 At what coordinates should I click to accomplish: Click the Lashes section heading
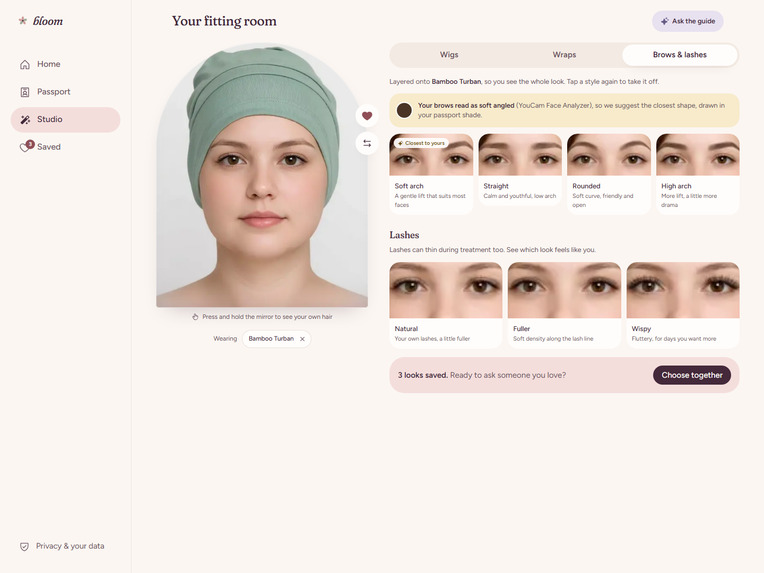pyautogui.click(x=404, y=235)
